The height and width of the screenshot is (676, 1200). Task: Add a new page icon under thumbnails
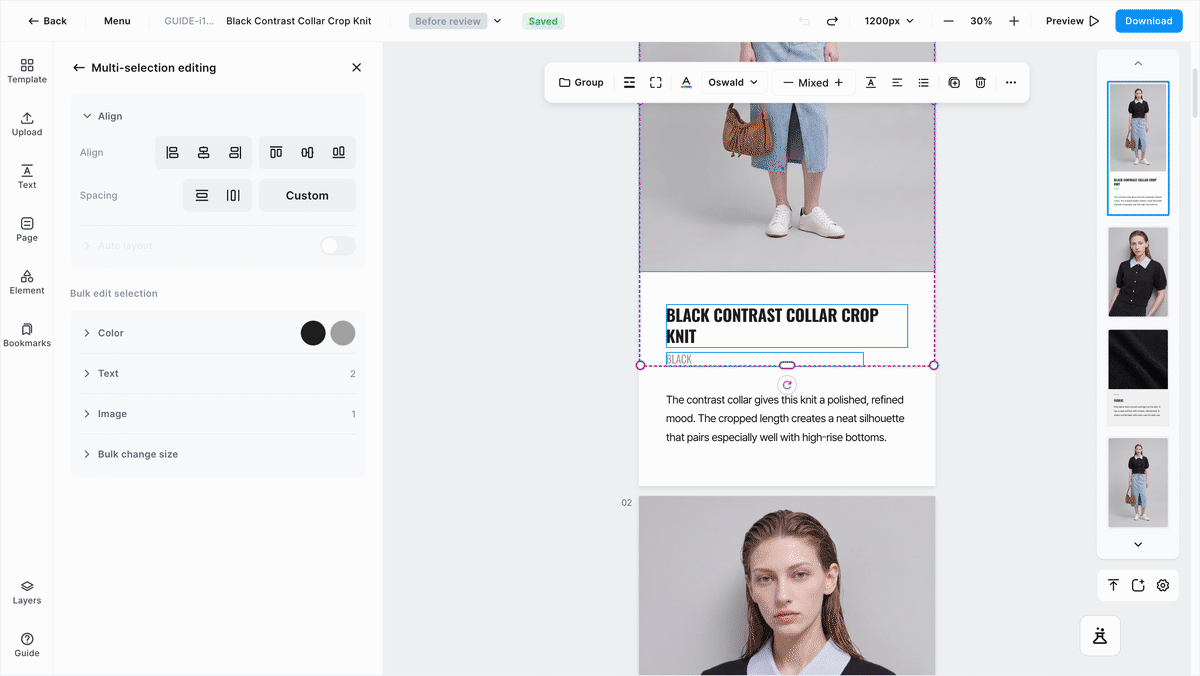click(1138, 586)
